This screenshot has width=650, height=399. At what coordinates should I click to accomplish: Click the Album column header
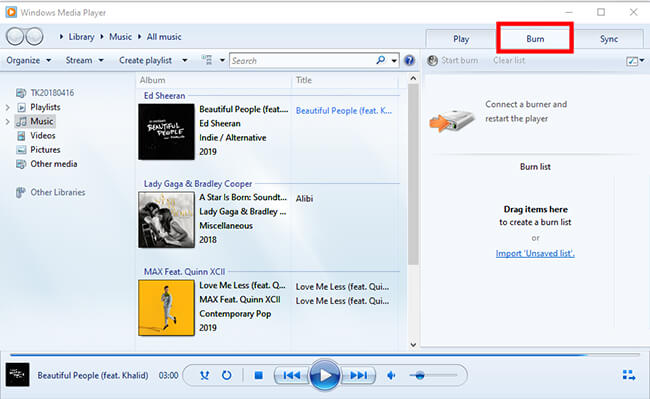point(152,80)
